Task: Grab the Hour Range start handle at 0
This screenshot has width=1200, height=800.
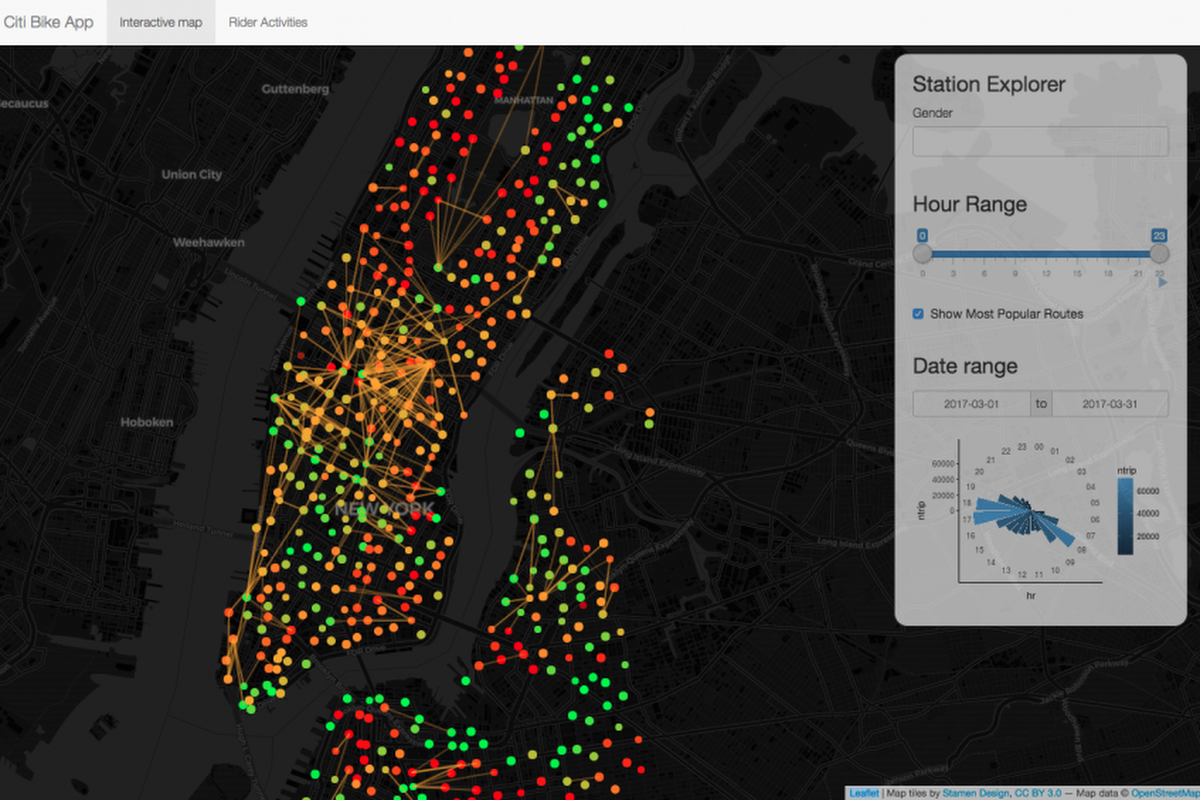Action: (x=922, y=254)
